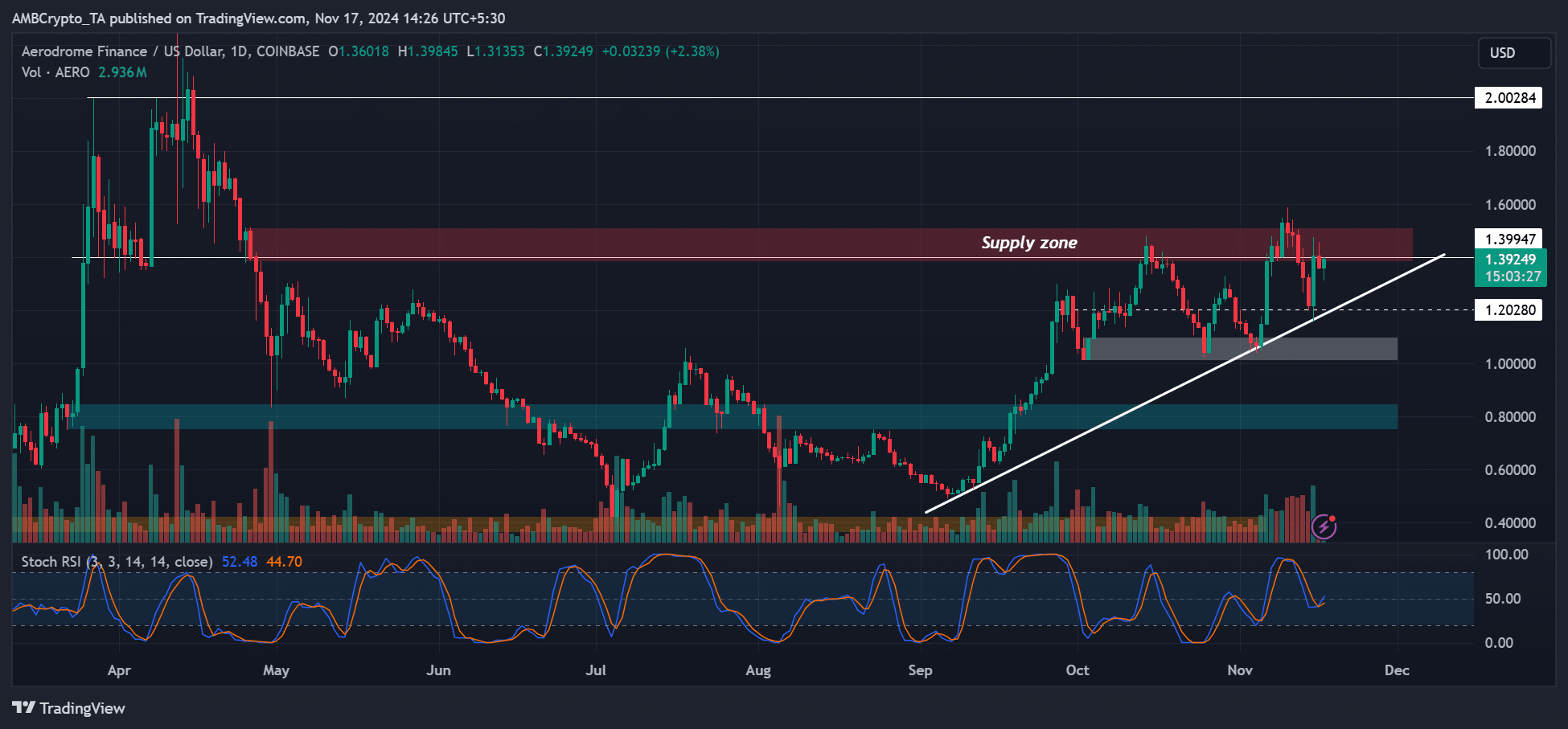This screenshot has height=729, width=1568.
Task: Click the Stoch RSI value 44.70
Action: tap(284, 562)
